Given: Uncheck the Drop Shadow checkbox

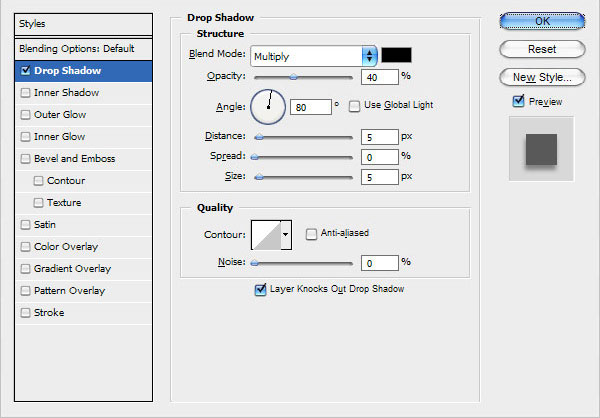Looking at the screenshot, I should [26, 70].
